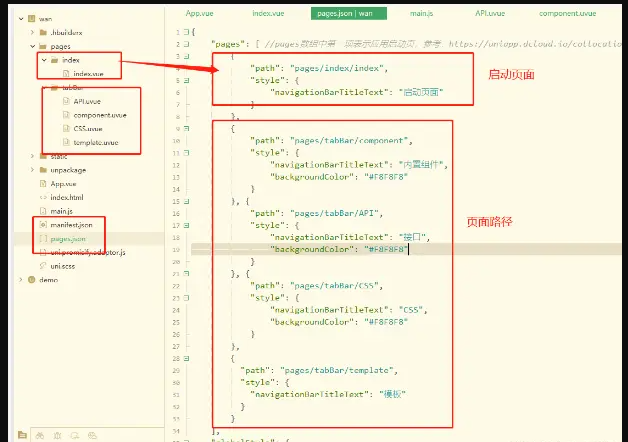
Task: Click the pages folder icon
Action: 43,46
